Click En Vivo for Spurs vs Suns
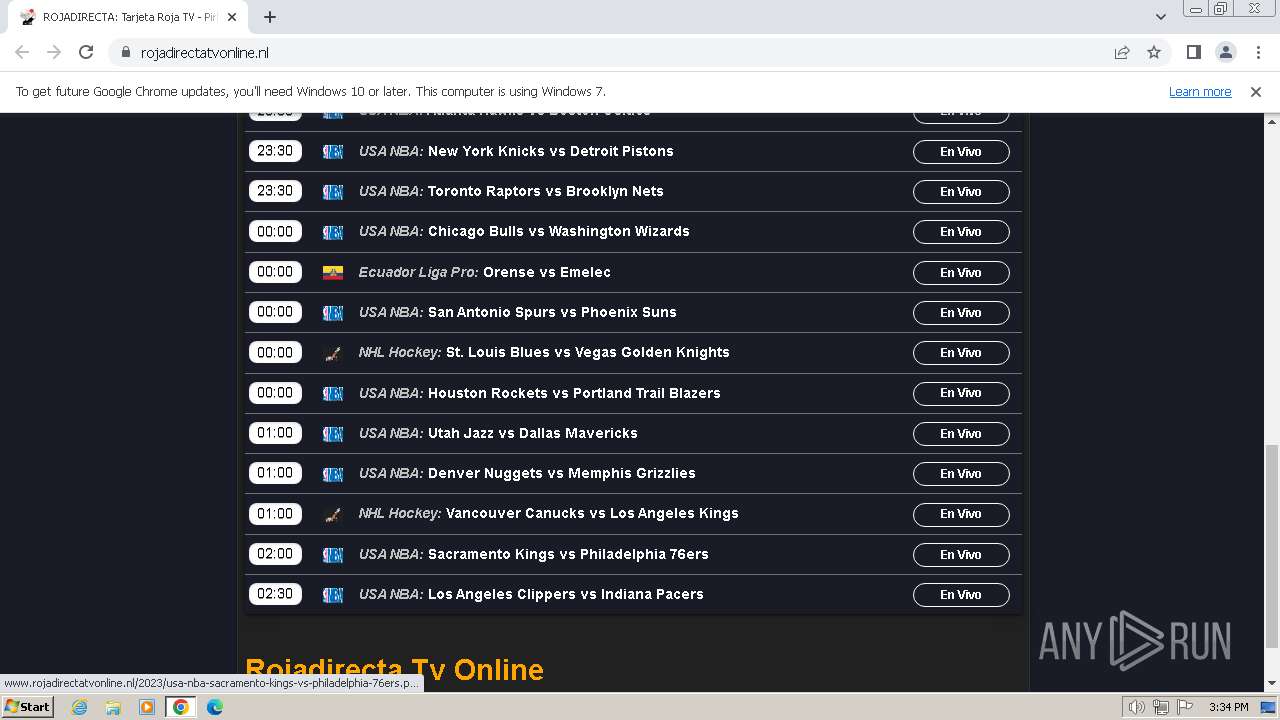 point(961,313)
